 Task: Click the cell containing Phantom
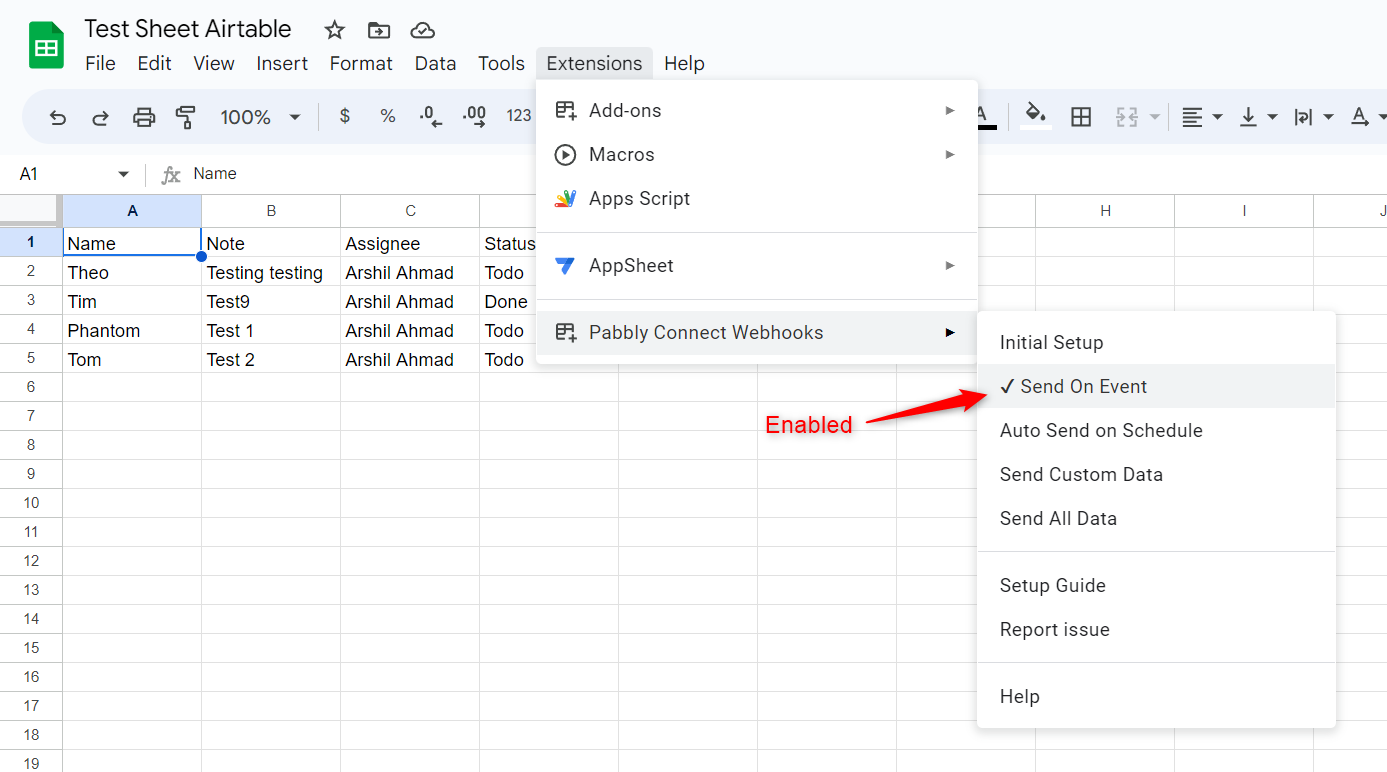tap(132, 330)
